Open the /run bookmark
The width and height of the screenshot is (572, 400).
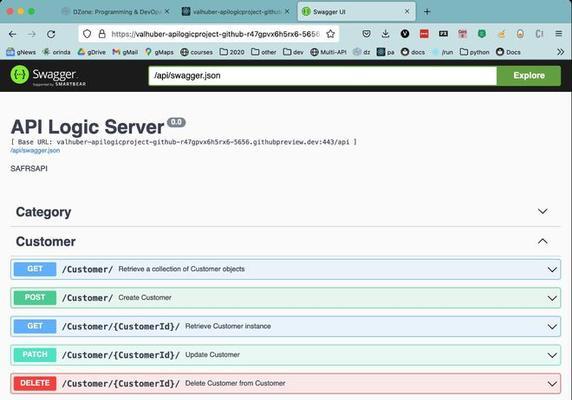[x=443, y=52]
